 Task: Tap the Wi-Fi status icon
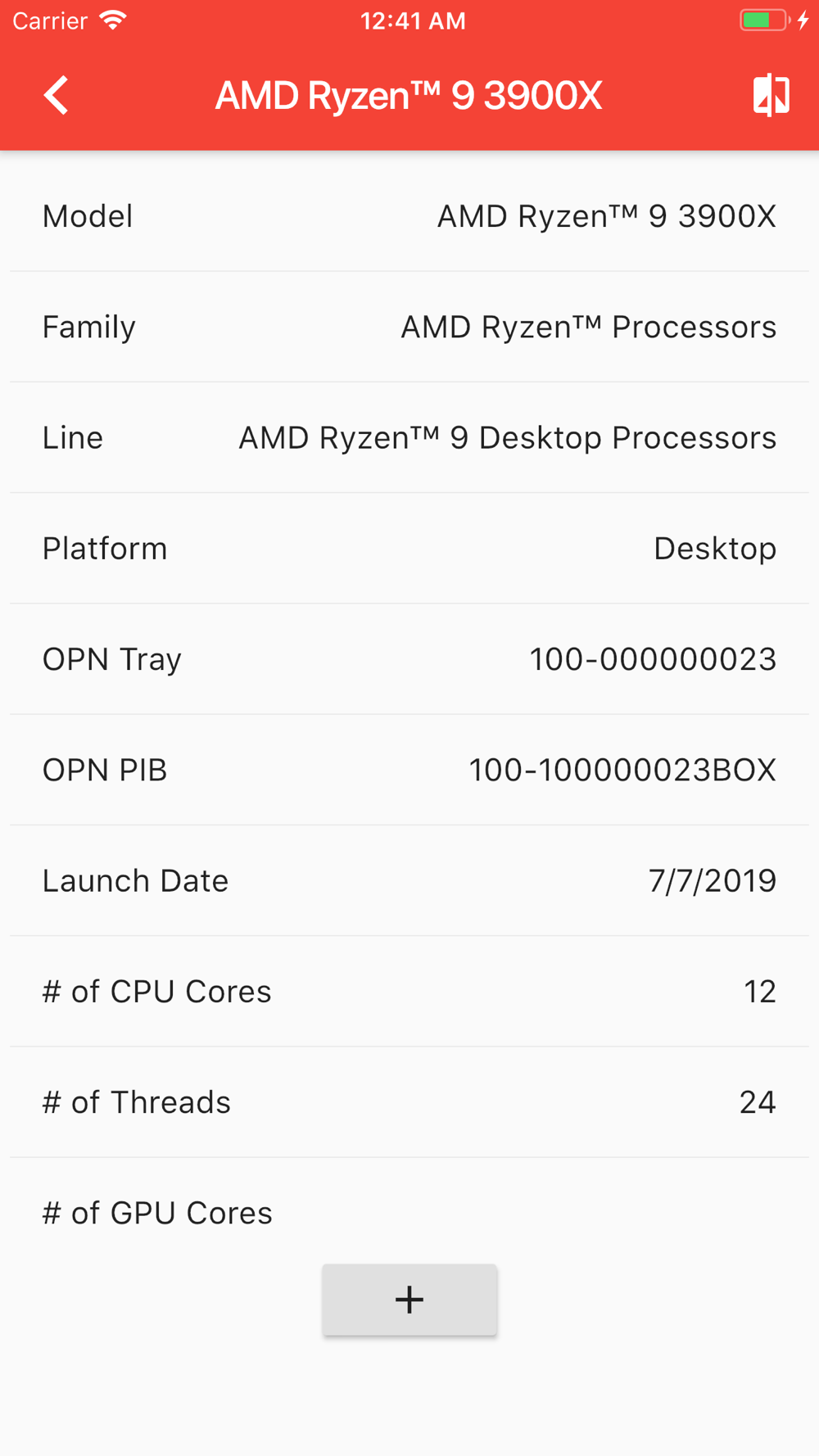(113, 20)
